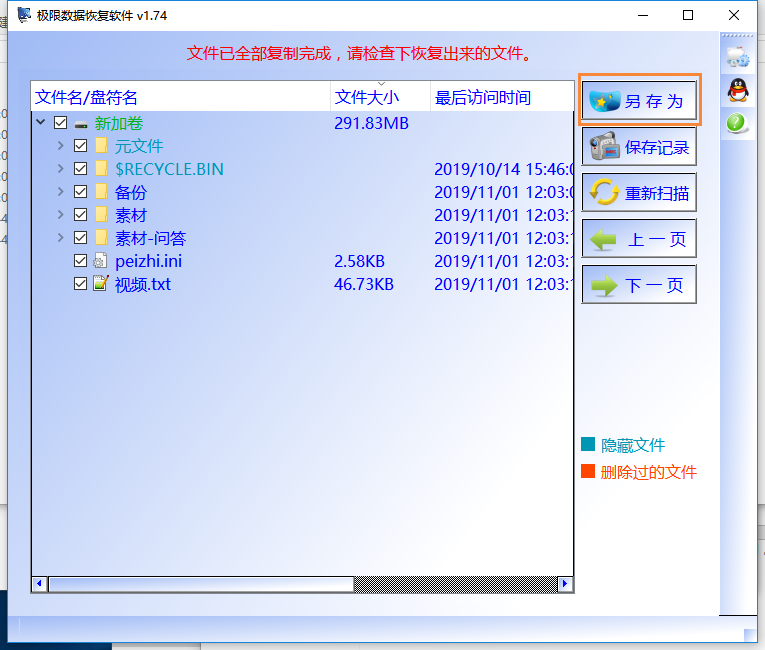Go to previous page with 上一页
This screenshot has height=650, width=765.
[639, 239]
